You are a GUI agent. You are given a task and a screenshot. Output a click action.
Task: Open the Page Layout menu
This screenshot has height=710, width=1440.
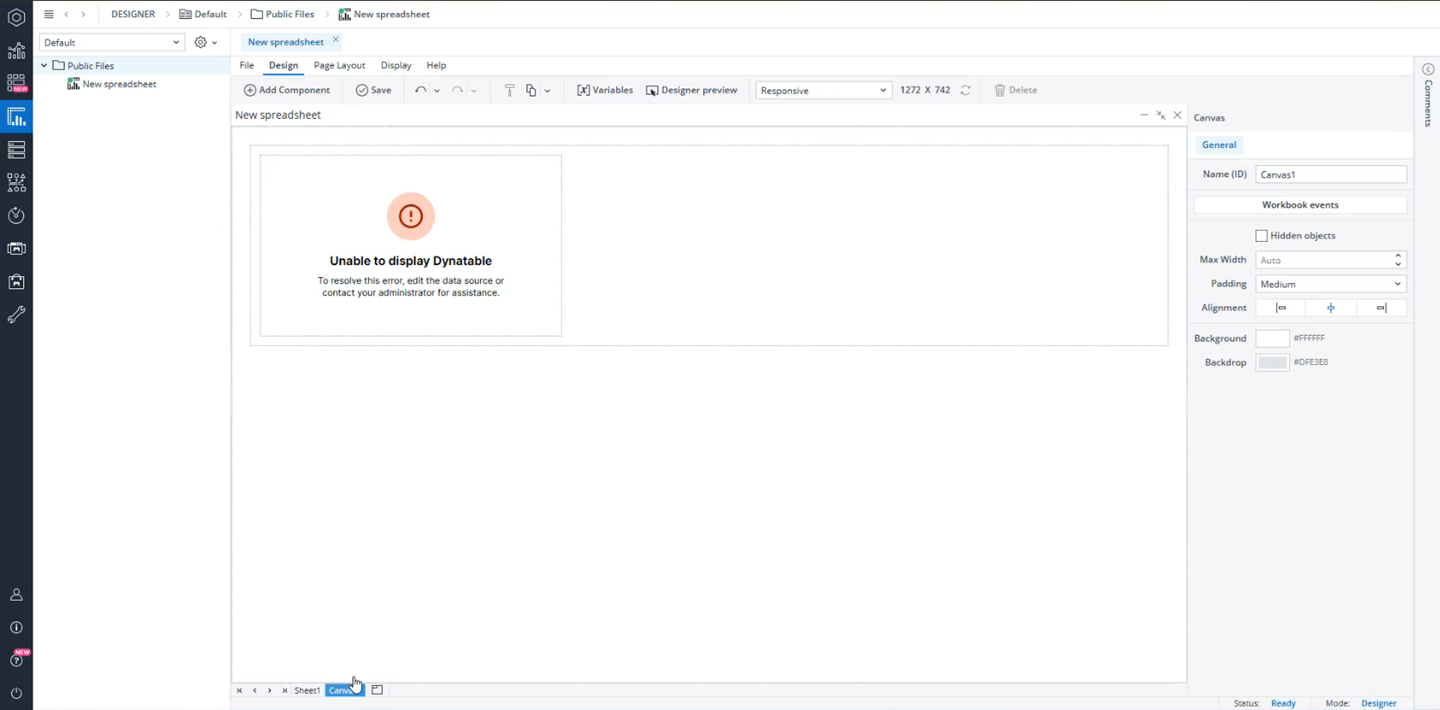(339, 65)
